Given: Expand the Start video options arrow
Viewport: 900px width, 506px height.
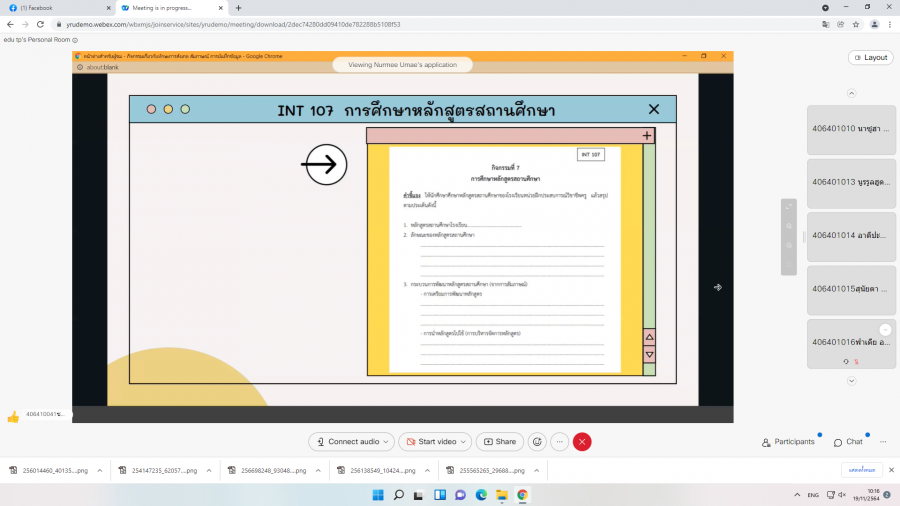Looking at the screenshot, I should (464, 441).
